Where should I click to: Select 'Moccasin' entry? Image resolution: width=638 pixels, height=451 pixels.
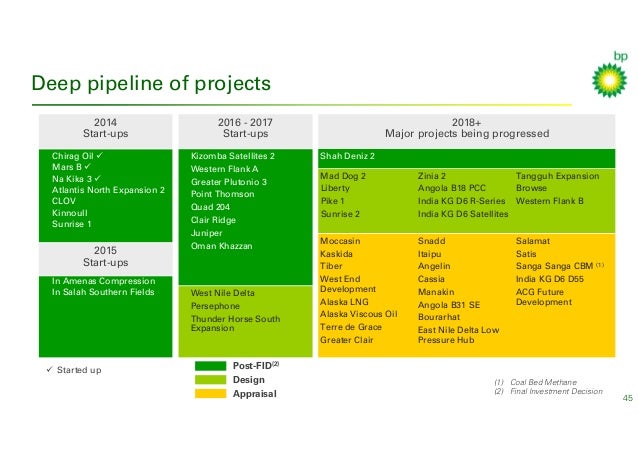pyautogui.click(x=340, y=241)
